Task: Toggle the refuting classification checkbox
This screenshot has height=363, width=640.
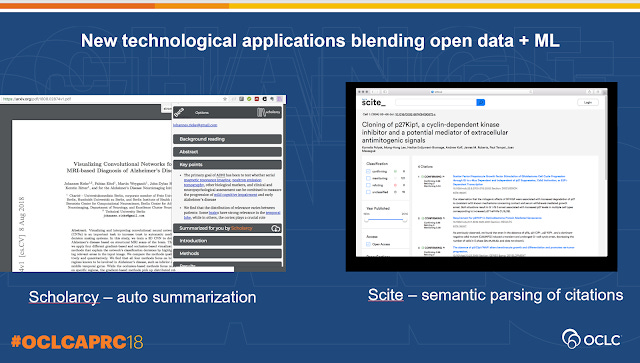Action: coord(368,185)
